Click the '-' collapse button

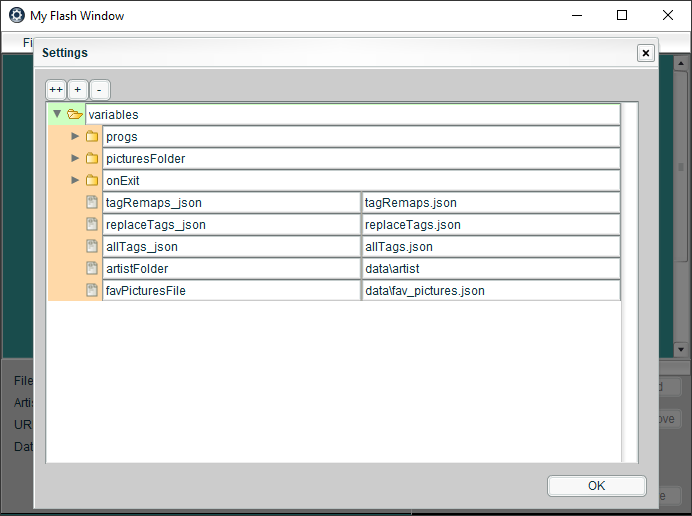(100, 89)
